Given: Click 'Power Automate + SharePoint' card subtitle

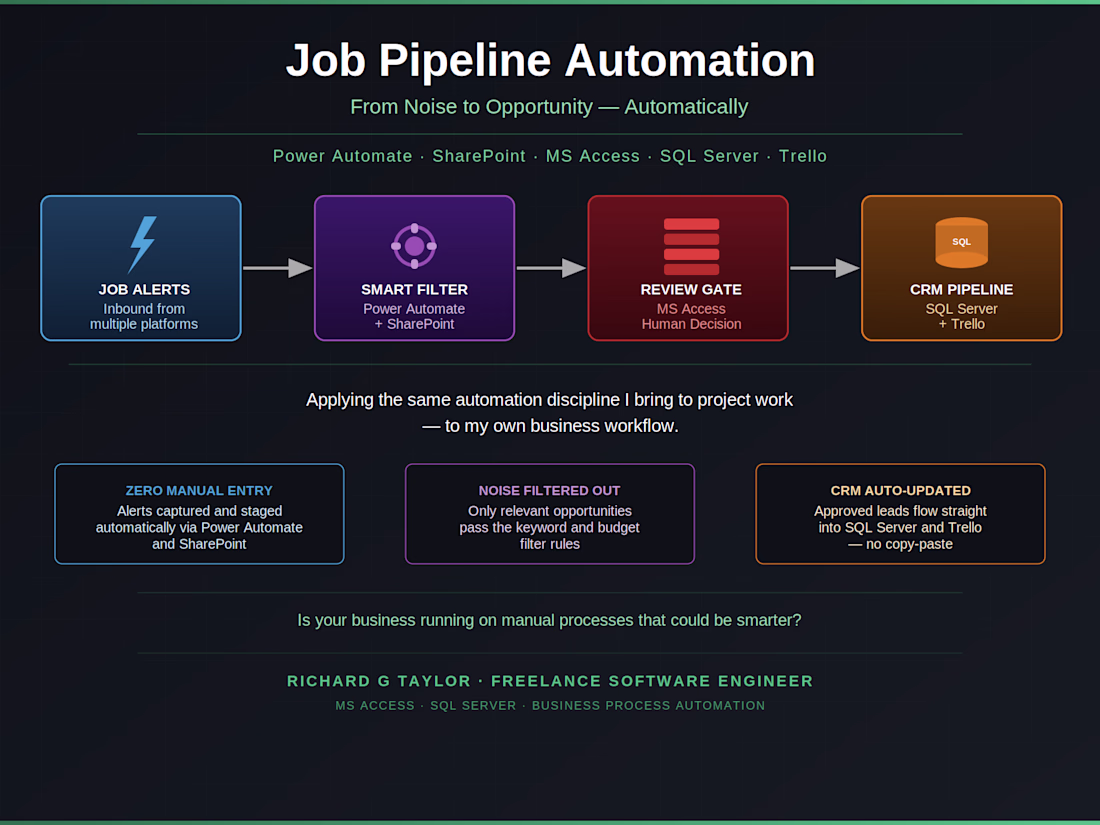Looking at the screenshot, I should tap(414, 316).
